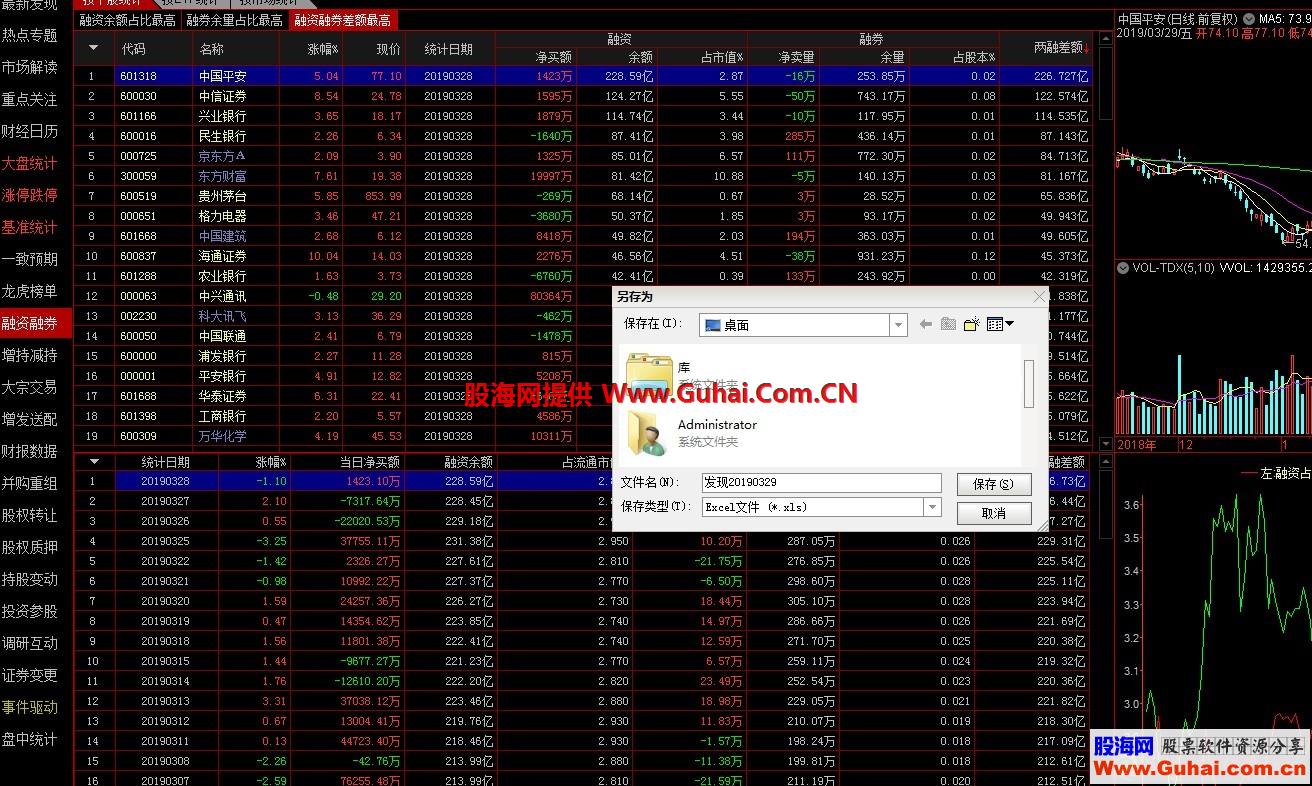
Task: Click the upper table scrollbar's down arrow
Action: click(1105, 443)
